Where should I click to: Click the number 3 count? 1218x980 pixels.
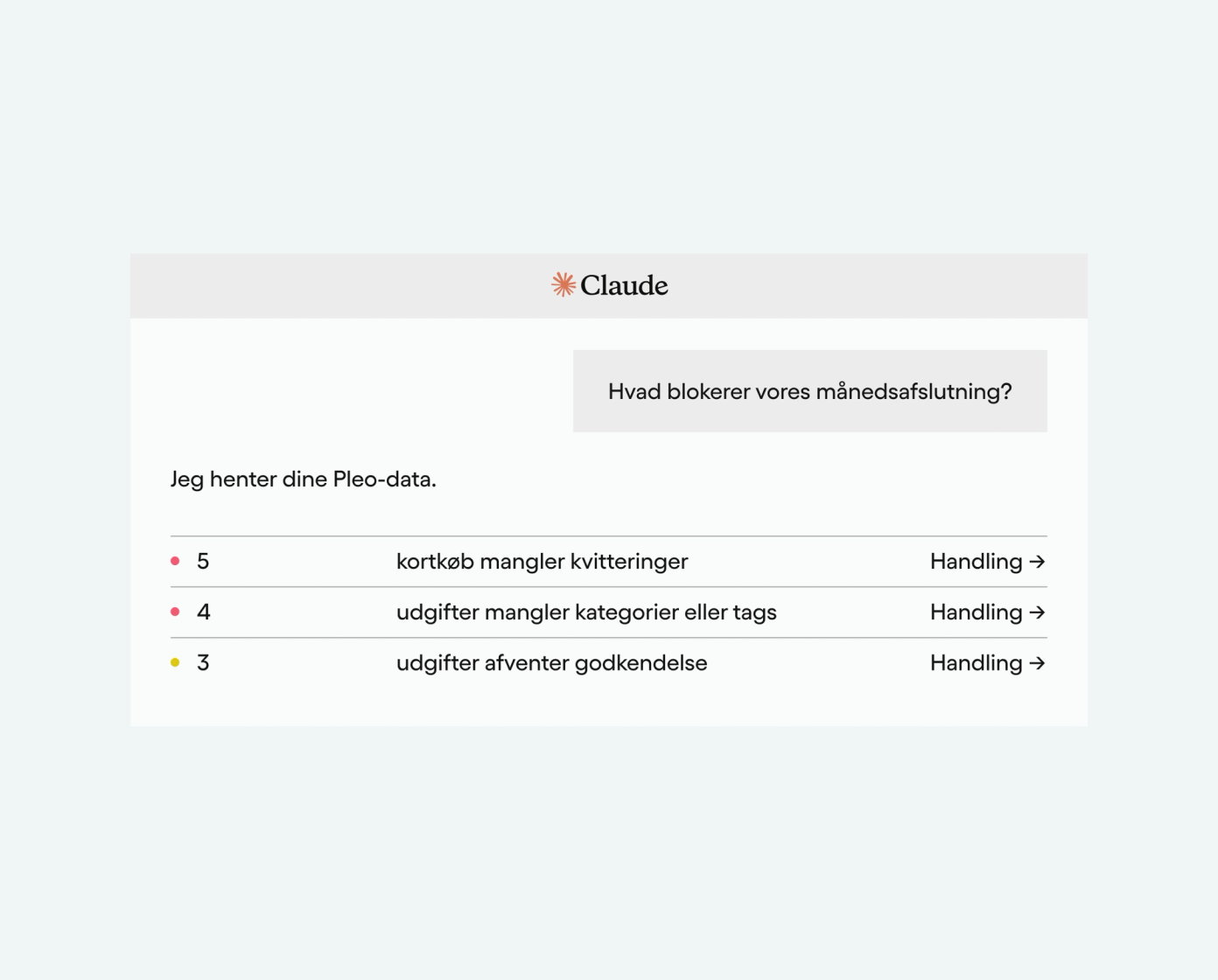[203, 663]
